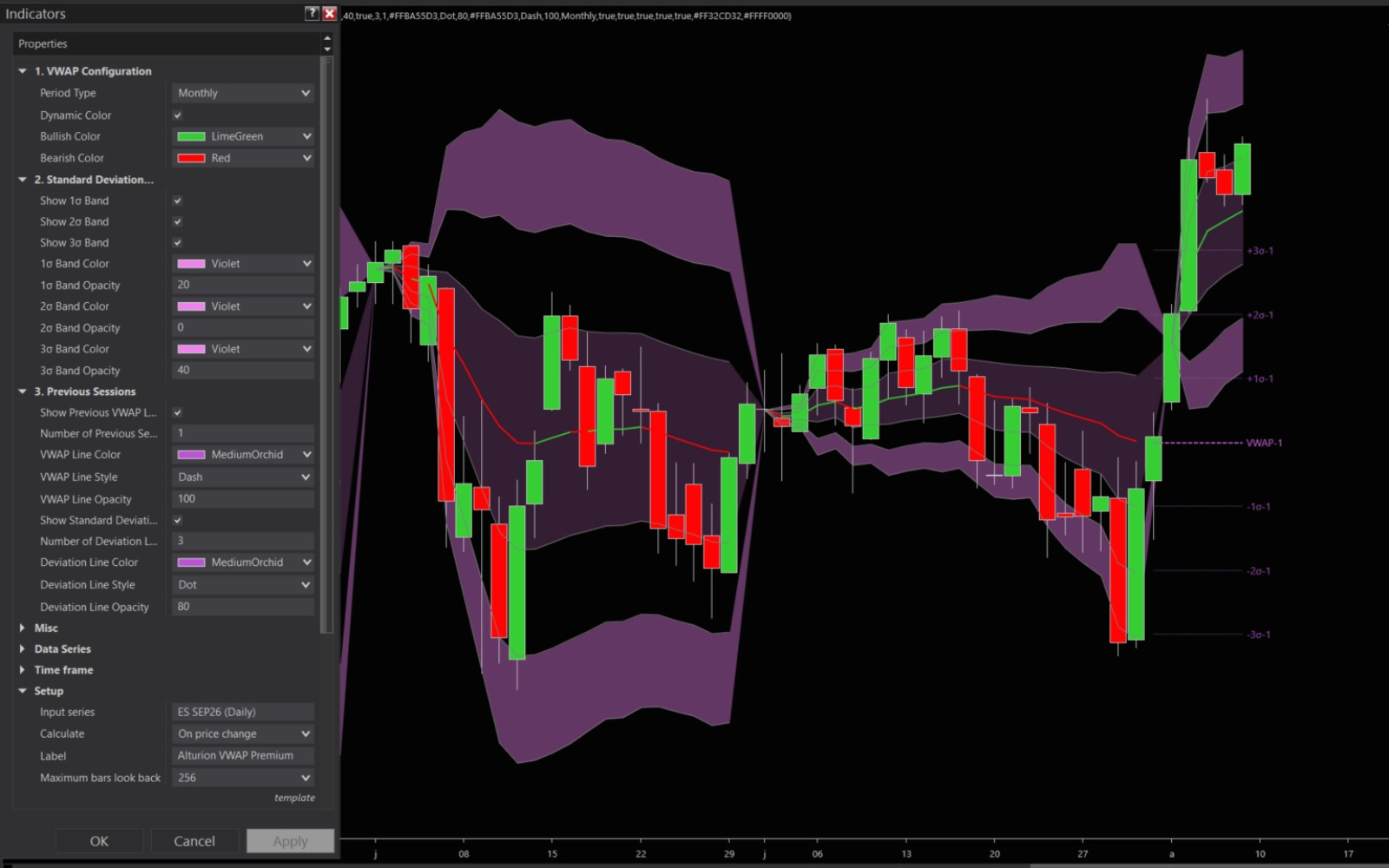This screenshot has width=1389, height=868.
Task: Uncheck Show 3σ Band
Action: [x=177, y=243]
